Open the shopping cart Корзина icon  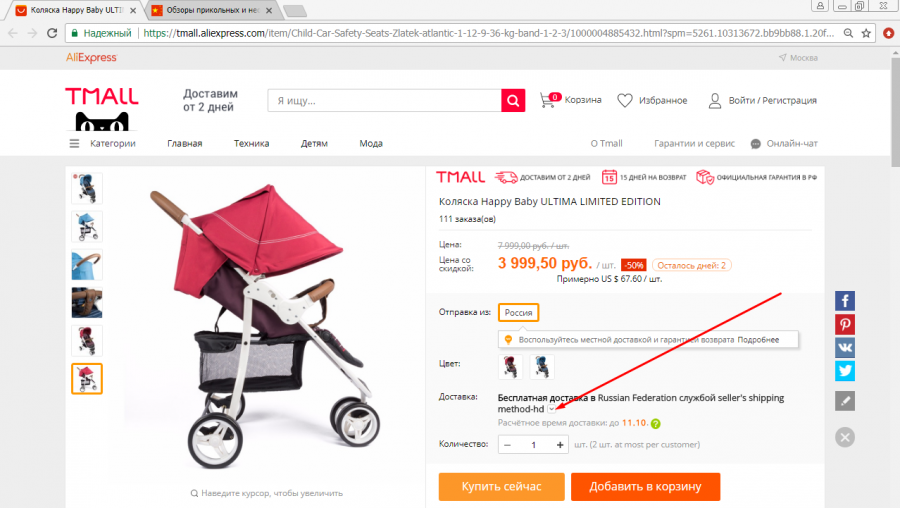548,100
